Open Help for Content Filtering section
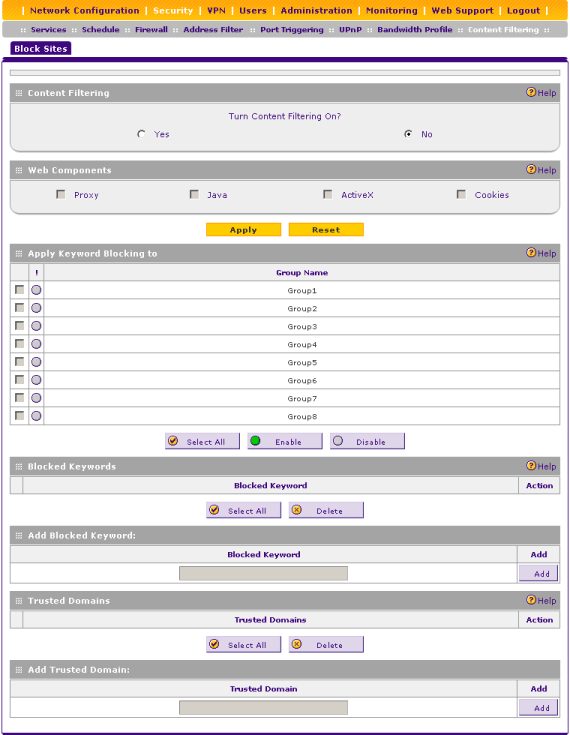The height and width of the screenshot is (735, 570). (541, 92)
